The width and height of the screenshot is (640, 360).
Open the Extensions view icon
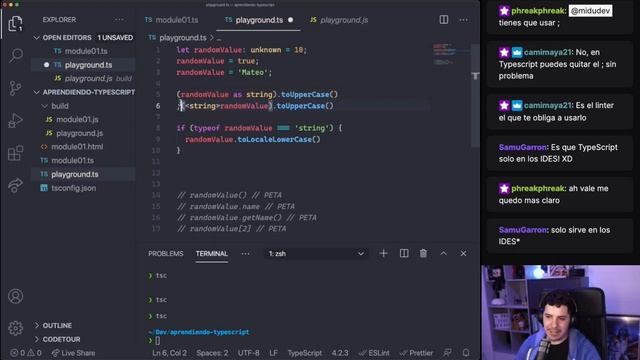tap(16, 153)
